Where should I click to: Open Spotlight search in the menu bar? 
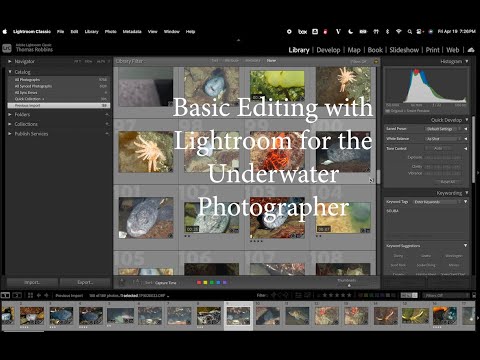[410, 32]
